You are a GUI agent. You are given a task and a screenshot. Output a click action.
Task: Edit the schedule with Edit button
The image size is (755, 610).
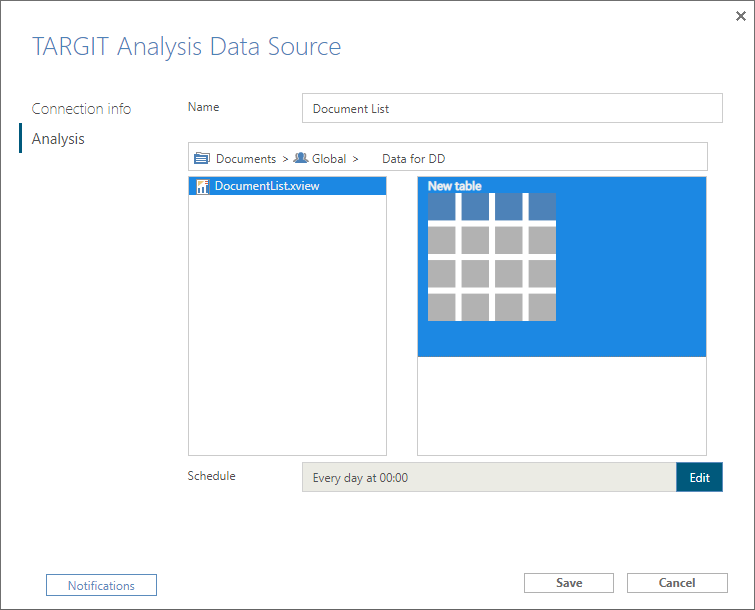tap(699, 477)
